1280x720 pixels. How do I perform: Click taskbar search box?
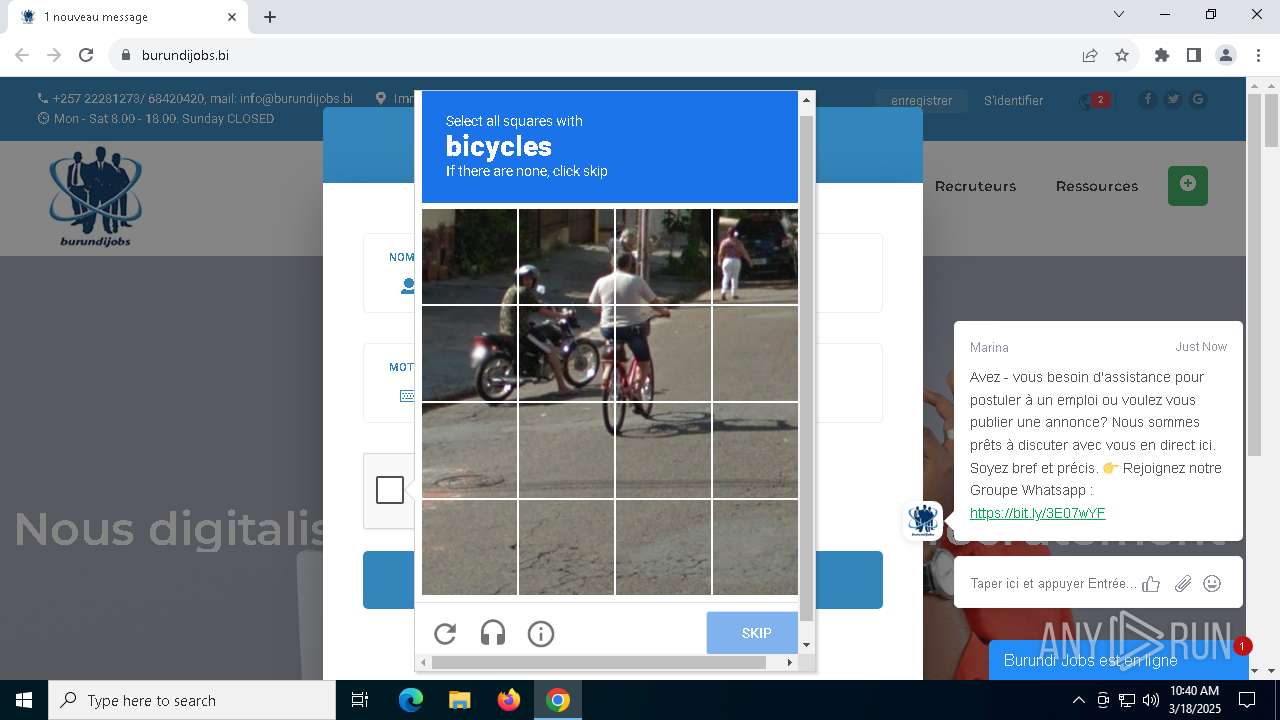coord(192,700)
